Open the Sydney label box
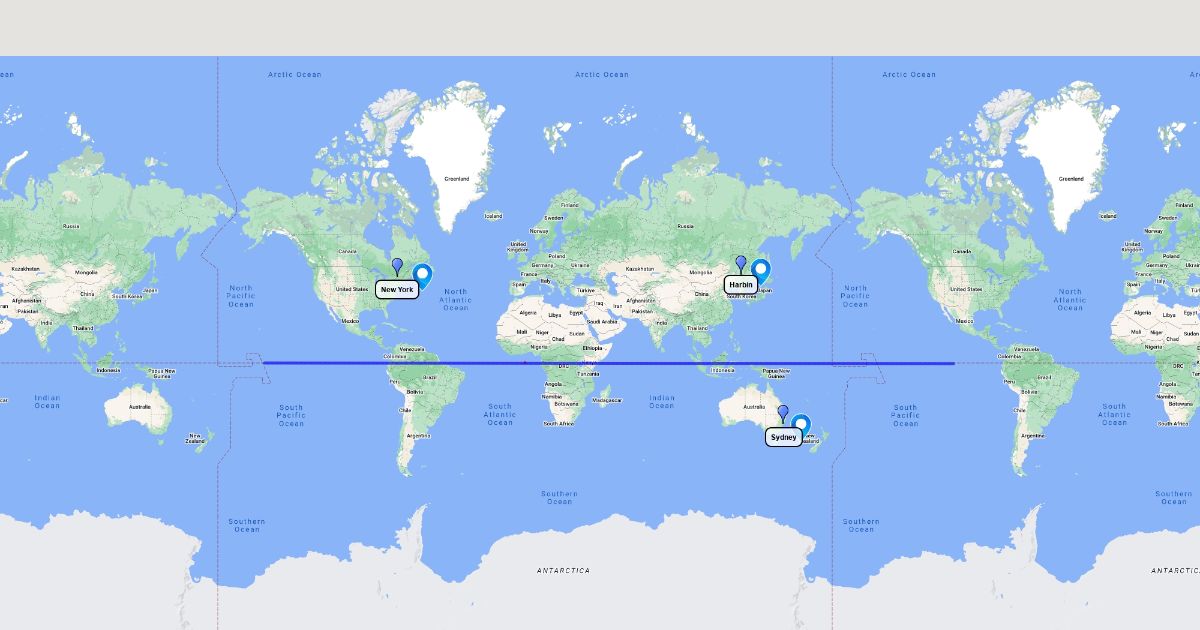 784,437
